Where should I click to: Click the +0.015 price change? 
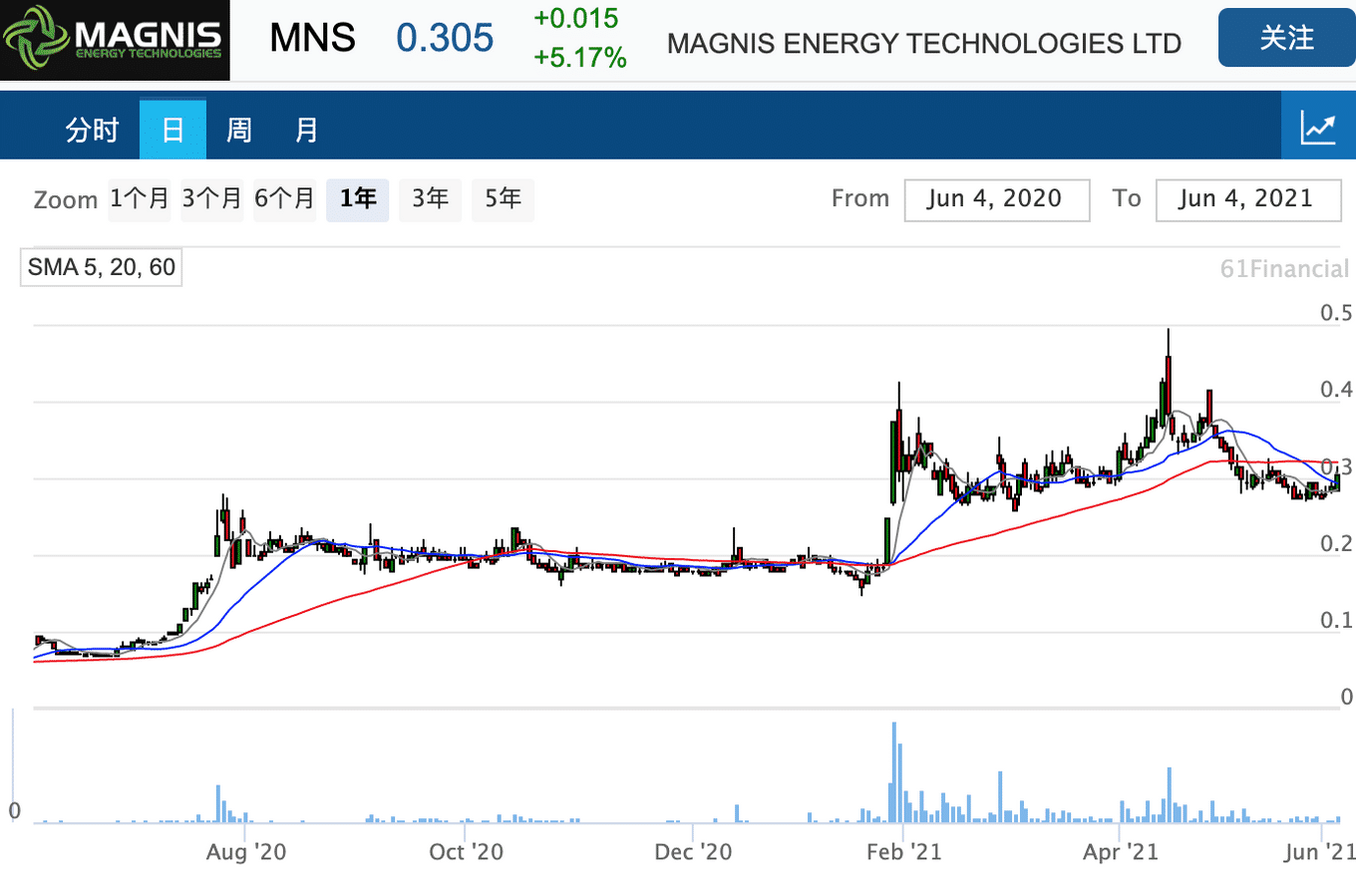[576, 18]
